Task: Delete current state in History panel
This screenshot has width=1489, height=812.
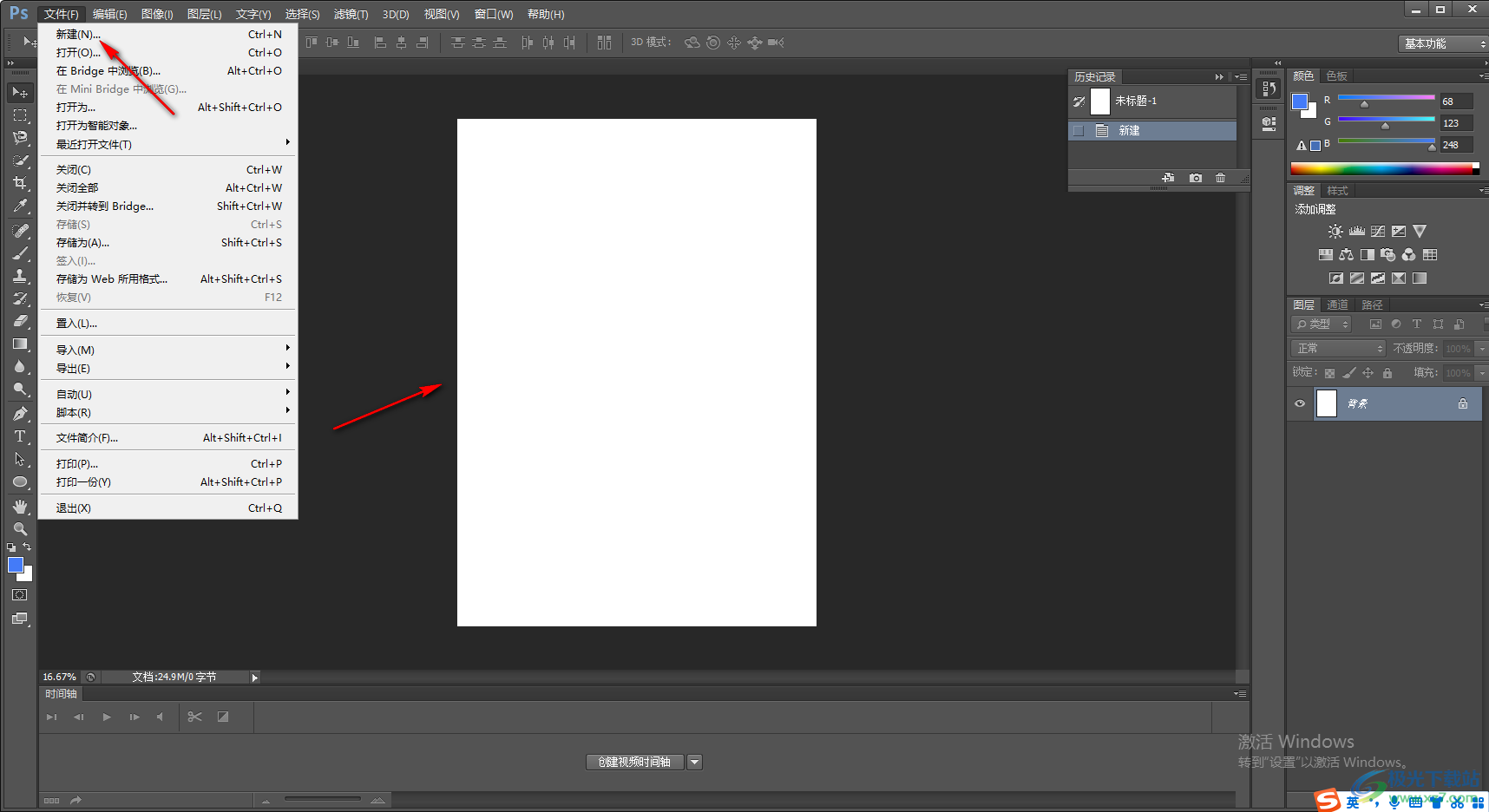Action: point(1220,178)
